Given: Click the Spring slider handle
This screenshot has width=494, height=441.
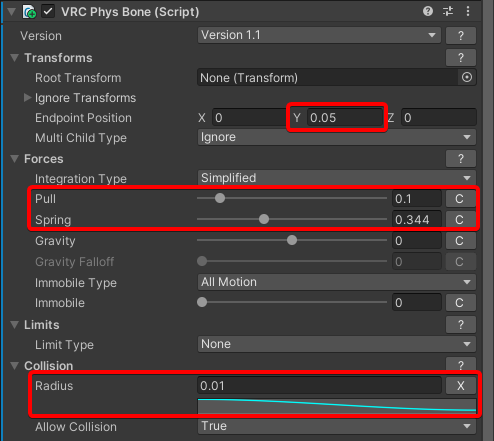Looking at the screenshot, I should coord(264,219).
